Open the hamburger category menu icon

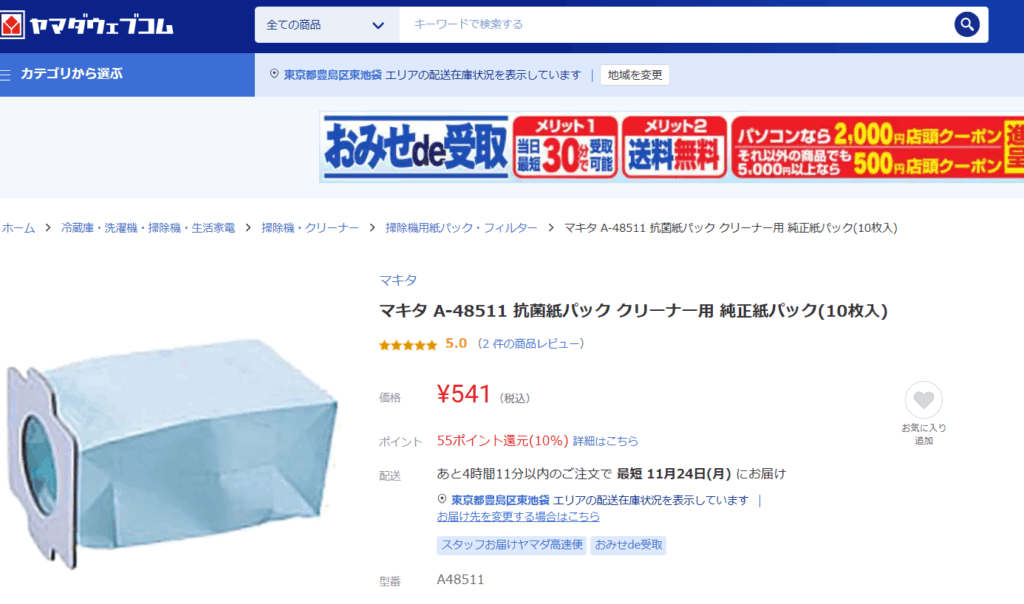6,74
